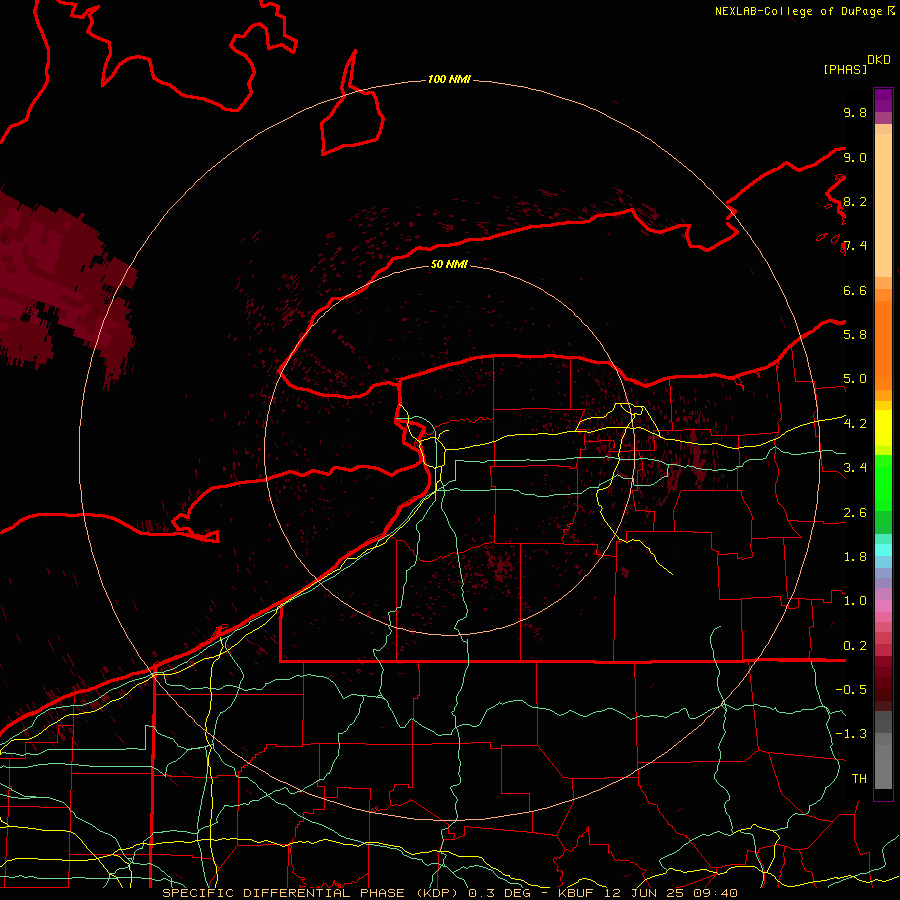Click the 2.6 scale value
Image resolution: width=900 pixels, height=900 pixels.
pyautogui.click(x=855, y=513)
